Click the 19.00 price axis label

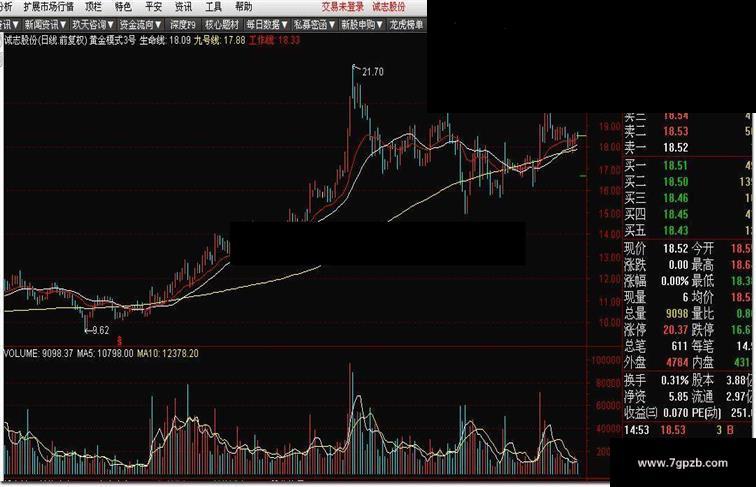[609, 127]
